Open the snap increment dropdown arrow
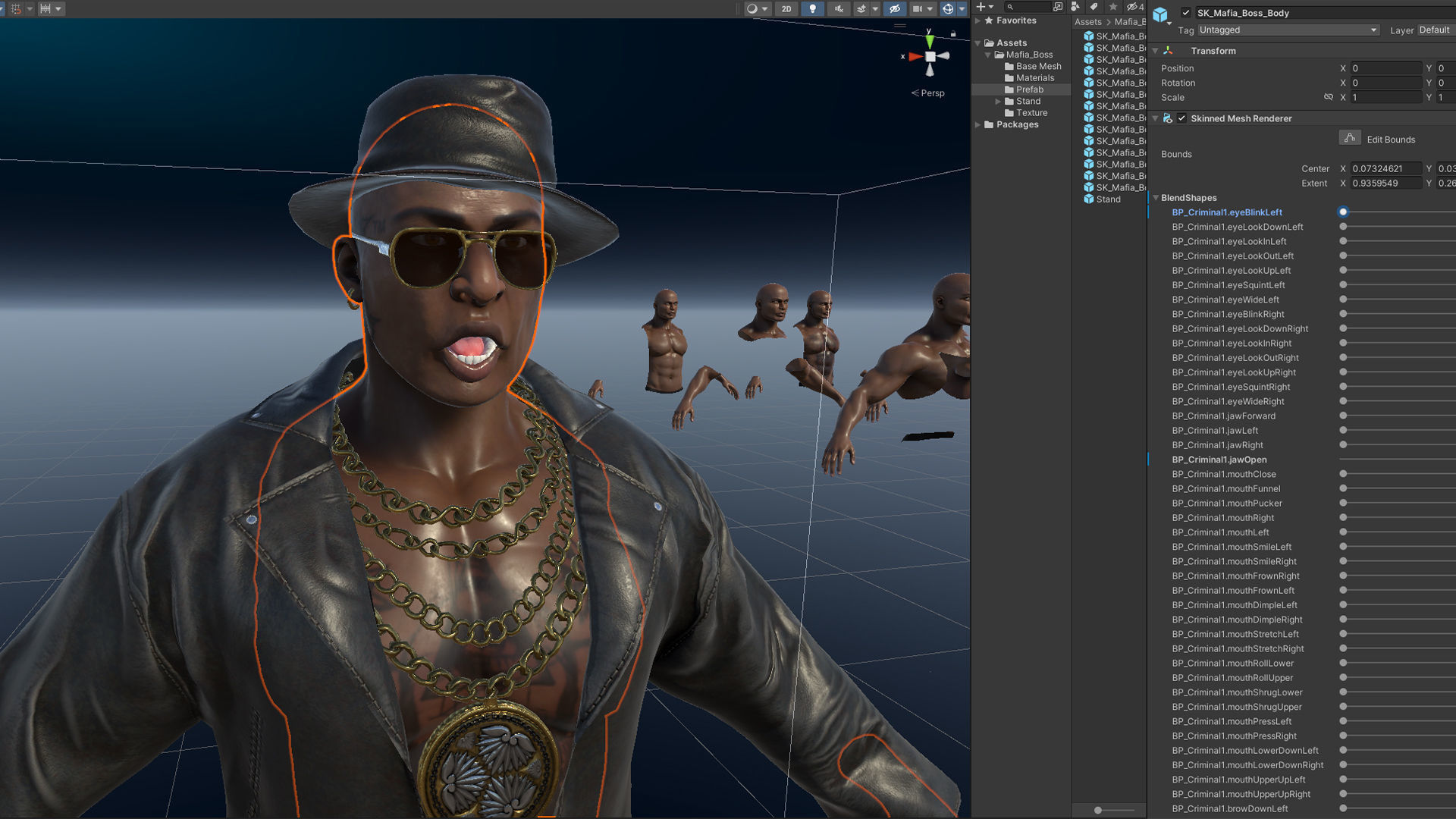Screen dimensions: 1456x819 pos(58,9)
